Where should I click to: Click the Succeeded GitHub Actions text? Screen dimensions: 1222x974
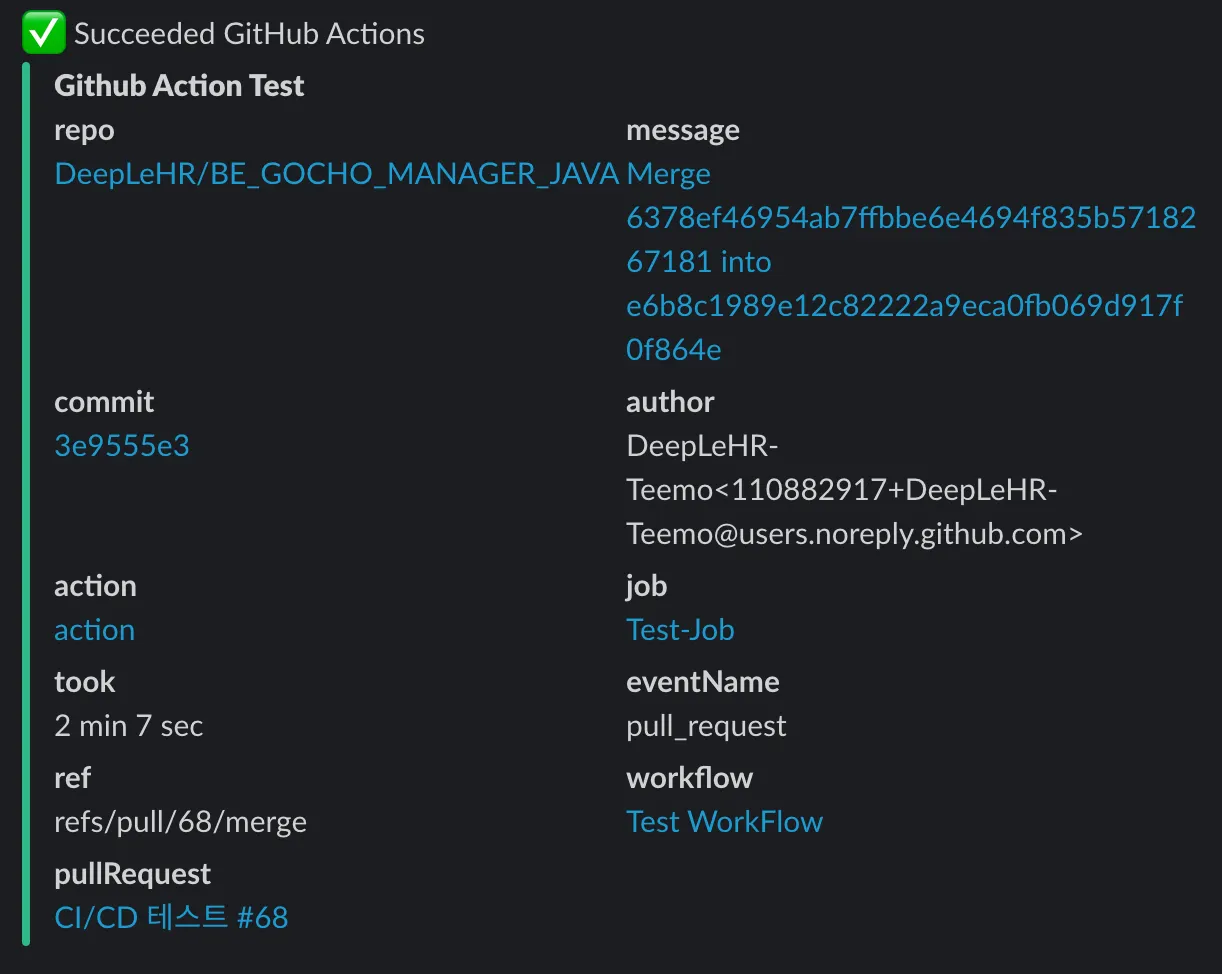click(249, 34)
